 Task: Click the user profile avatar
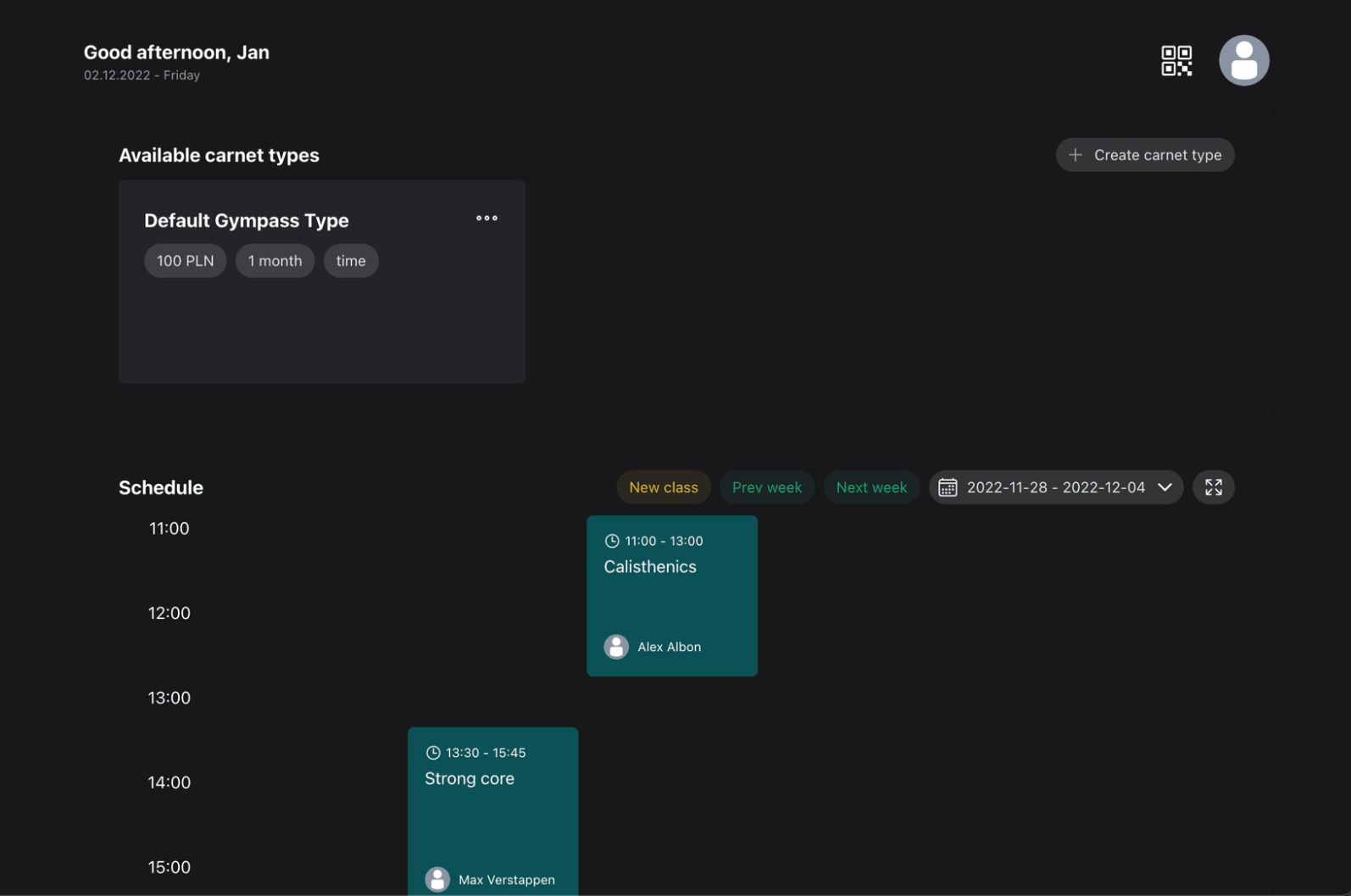pyautogui.click(x=1243, y=61)
